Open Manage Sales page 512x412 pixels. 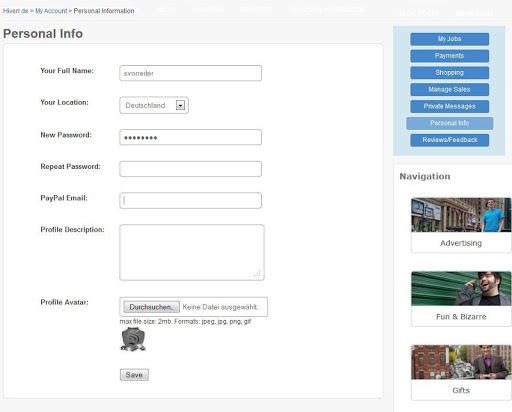pyautogui.click(x=450, y=89)
